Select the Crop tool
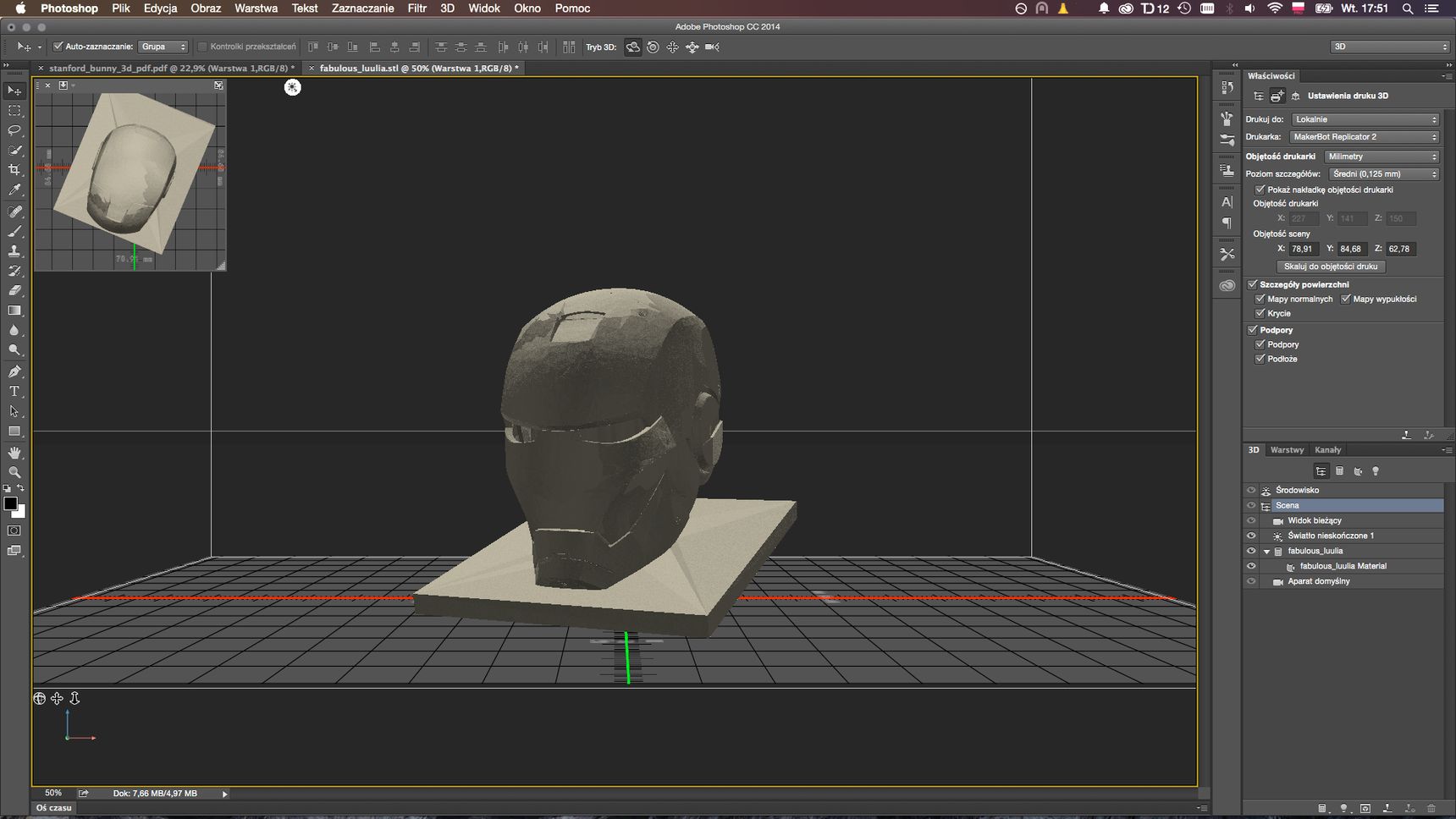The height and width of the screenshot is (819, 1456). pyautogui.click(x=14, y=170)
